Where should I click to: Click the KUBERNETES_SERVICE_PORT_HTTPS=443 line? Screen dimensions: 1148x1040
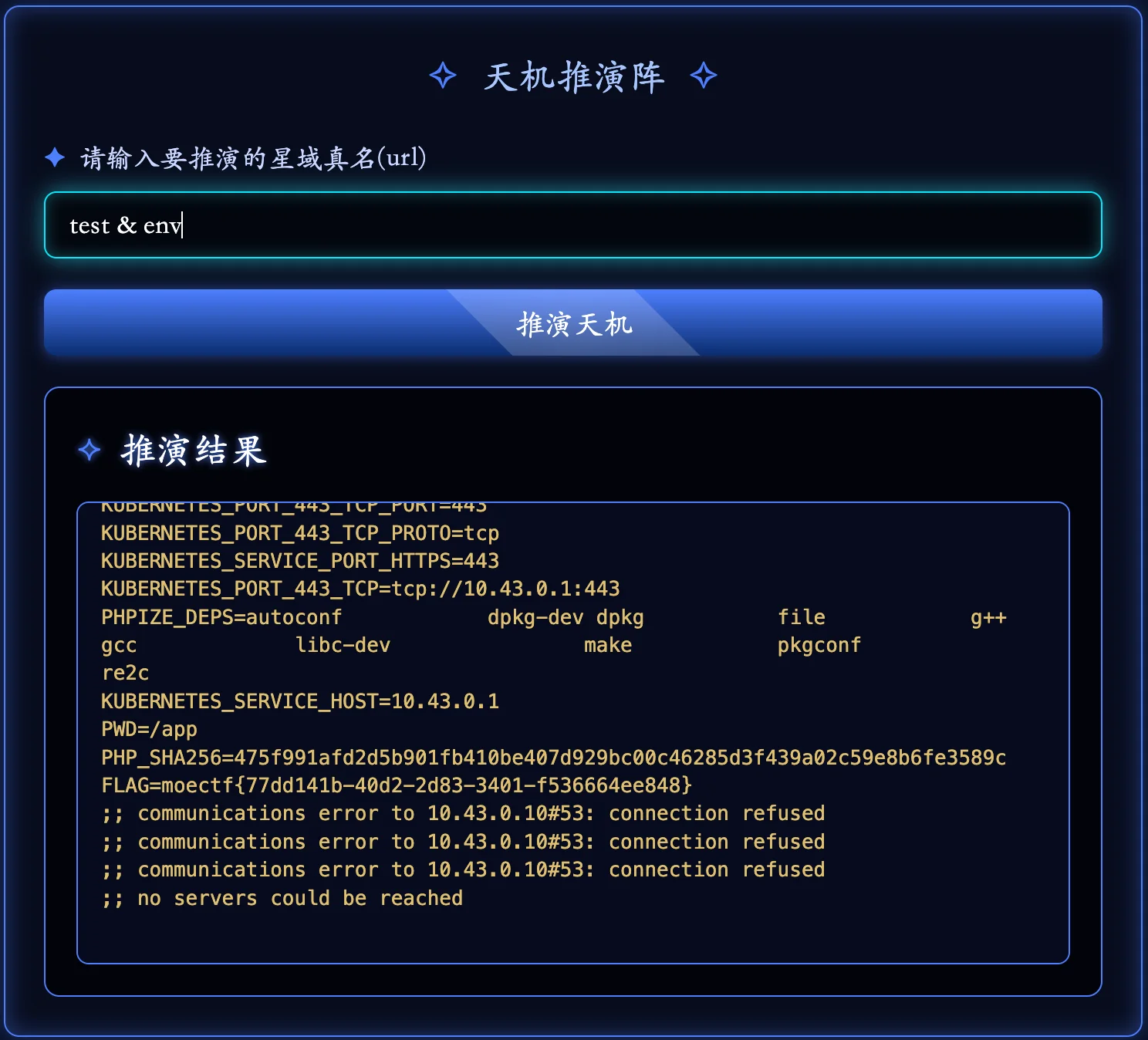tap(300, 561)
